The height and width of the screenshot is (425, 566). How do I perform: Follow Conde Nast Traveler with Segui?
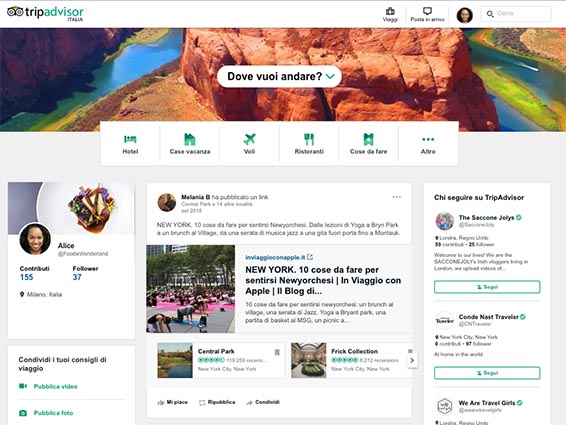click(487, 373)
